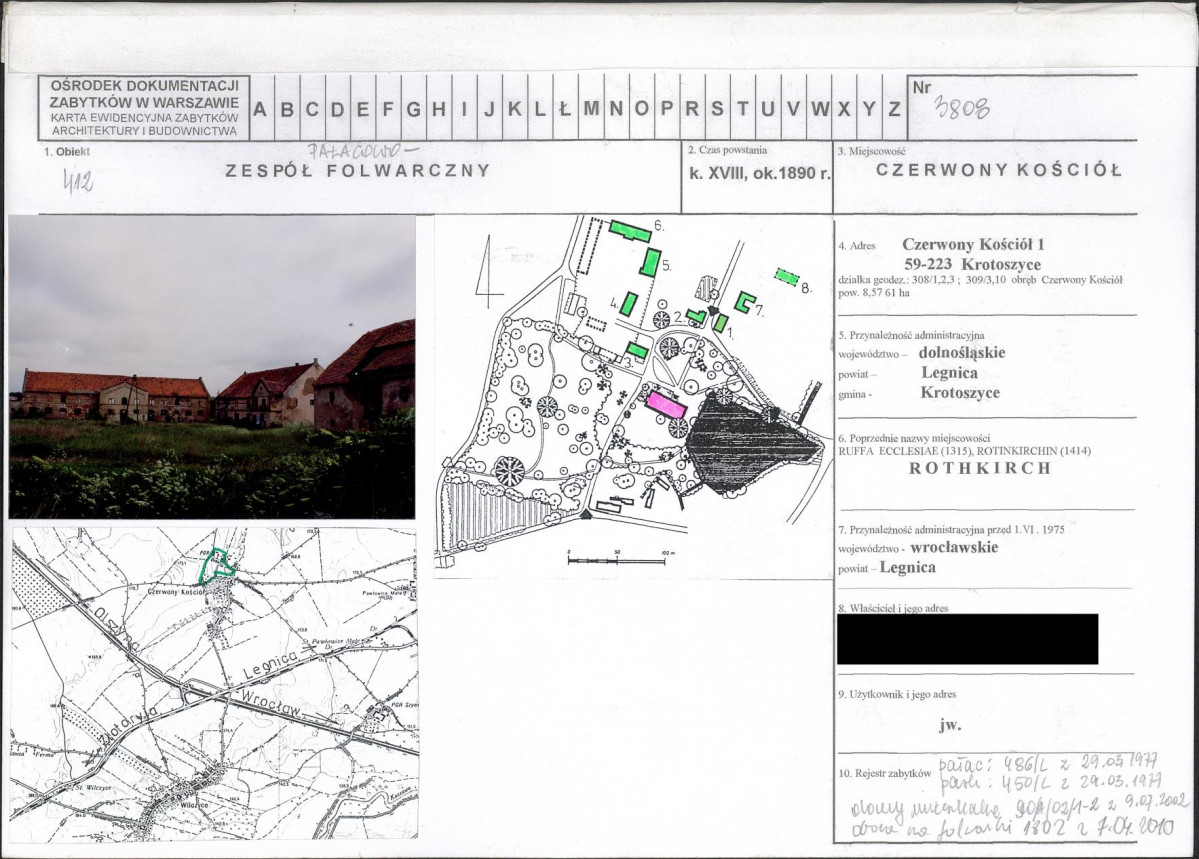Click the pink palace building on plan
Viewport: 1199px width, 859px height.
(x=665, y=403)
